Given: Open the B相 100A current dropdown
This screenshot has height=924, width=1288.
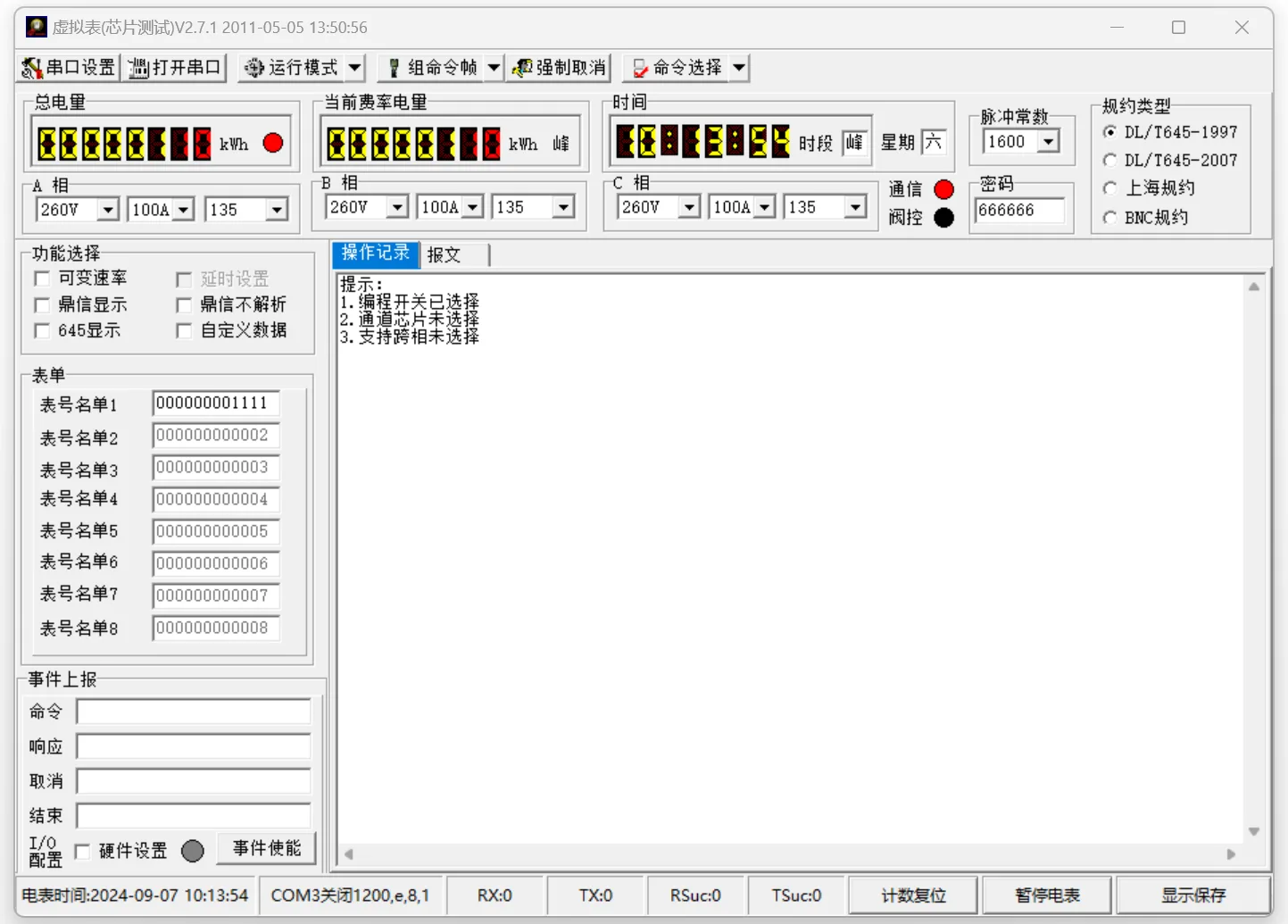Looking at the screenshot, I should pos(473,207).
